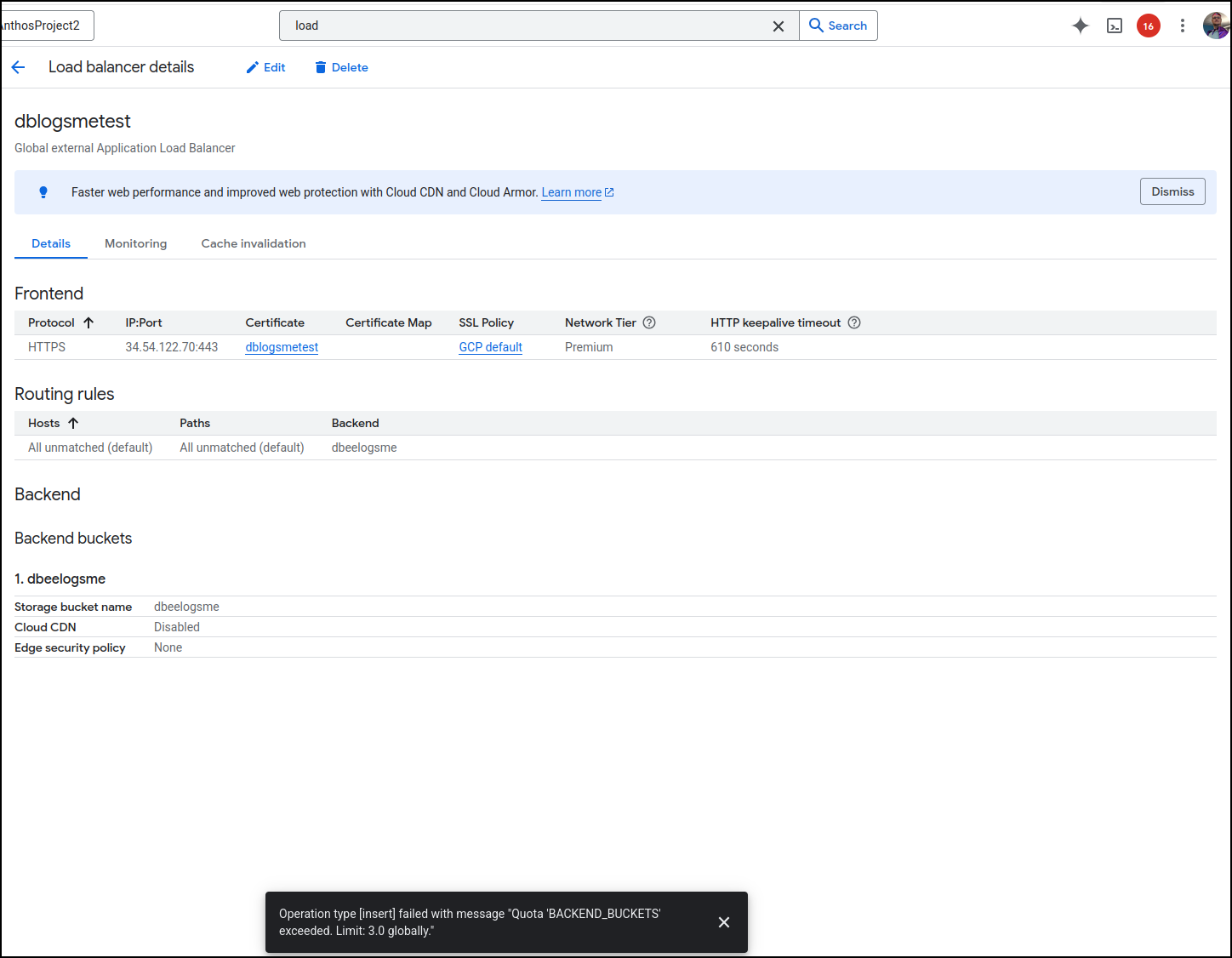Viewport: 1232px width, 958px height.
Task: Open Gemini AI sparkle icon
Action: [1081, 26]
